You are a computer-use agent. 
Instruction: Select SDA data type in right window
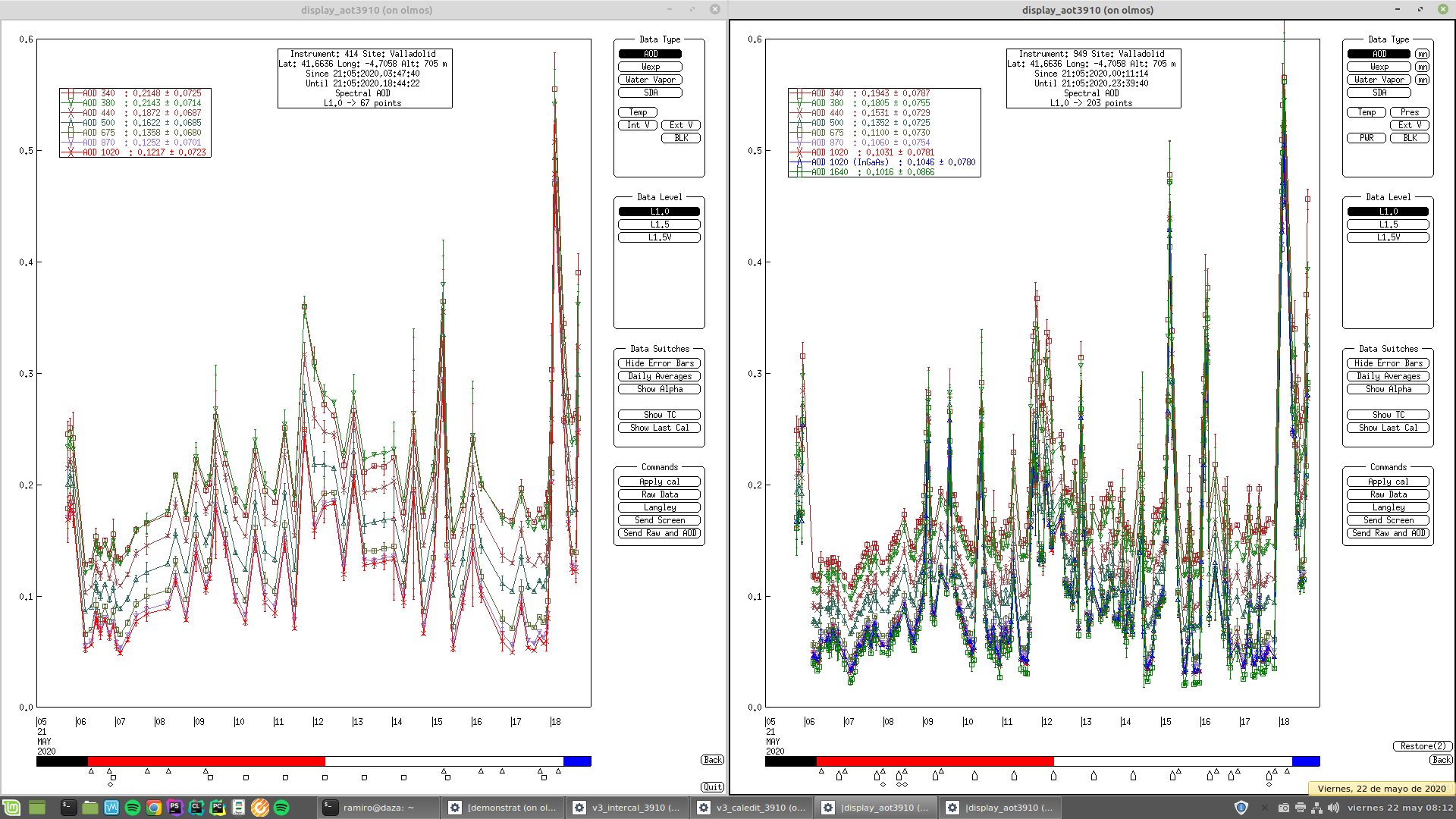coord(1379,93)
